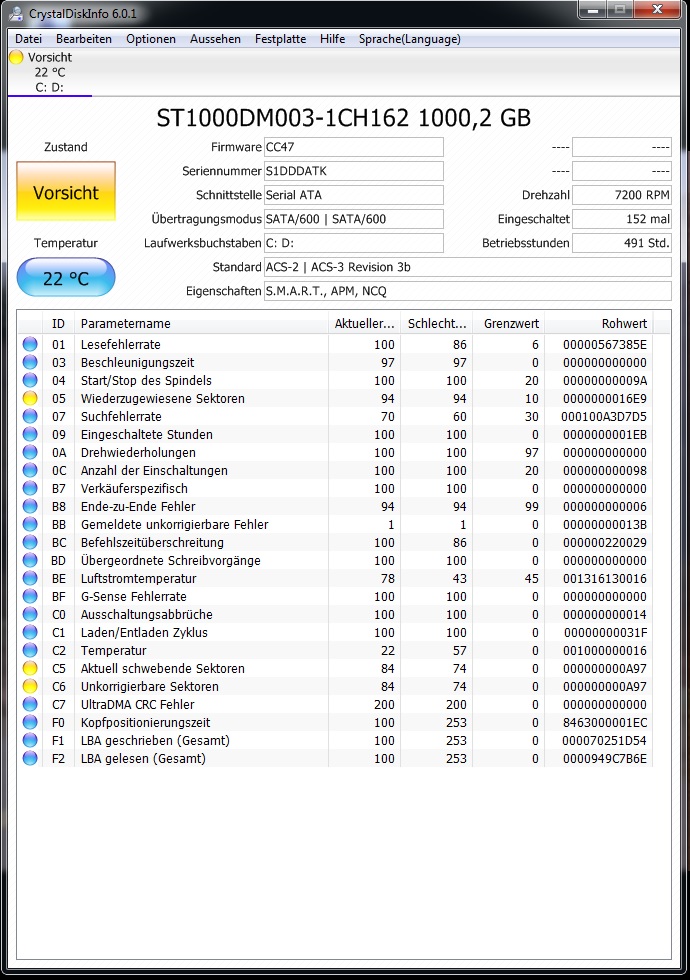Click status orb for Drehwiederholungen row
690x980 pixels.
click(x=29, y=452)
